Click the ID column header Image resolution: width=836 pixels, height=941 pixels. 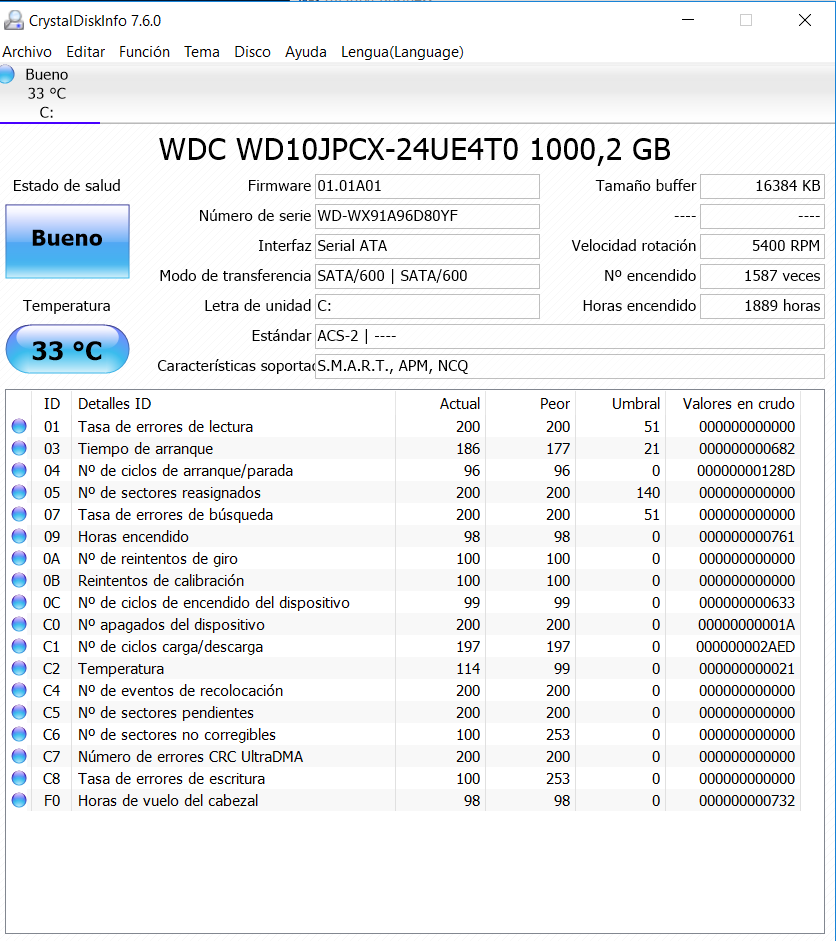click(52, 404)
